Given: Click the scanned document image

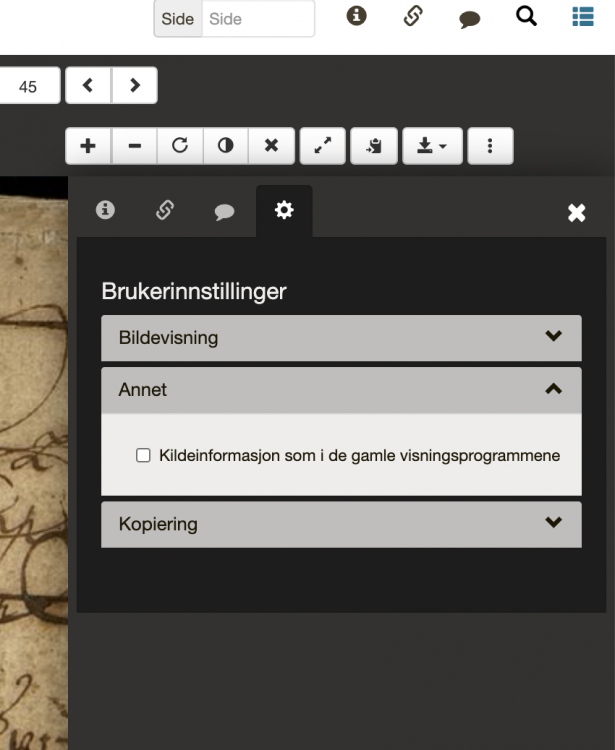Looking at the screenshot, I should (33, 463).
